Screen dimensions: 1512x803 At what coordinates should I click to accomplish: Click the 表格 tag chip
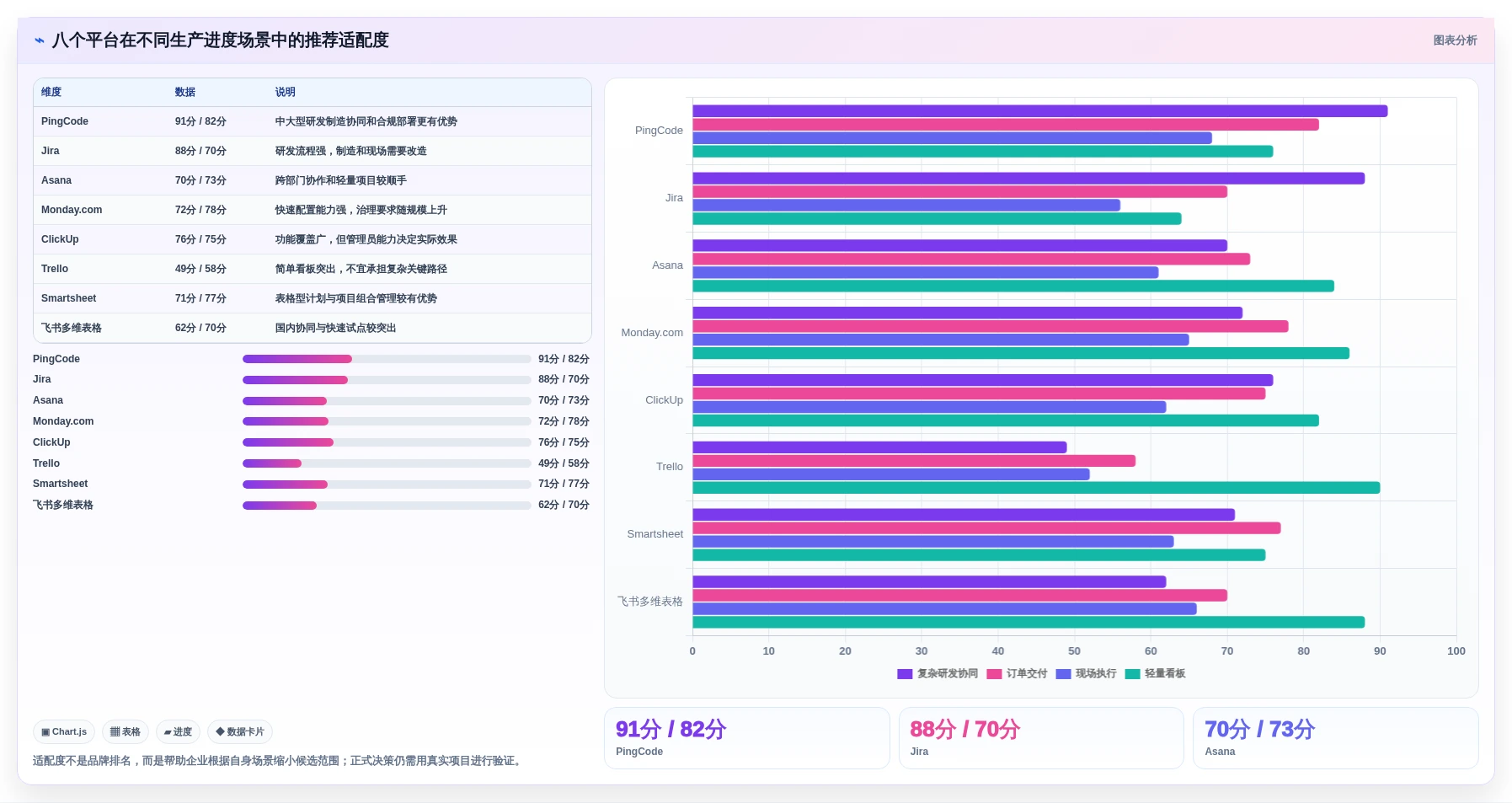pos(126,732)
